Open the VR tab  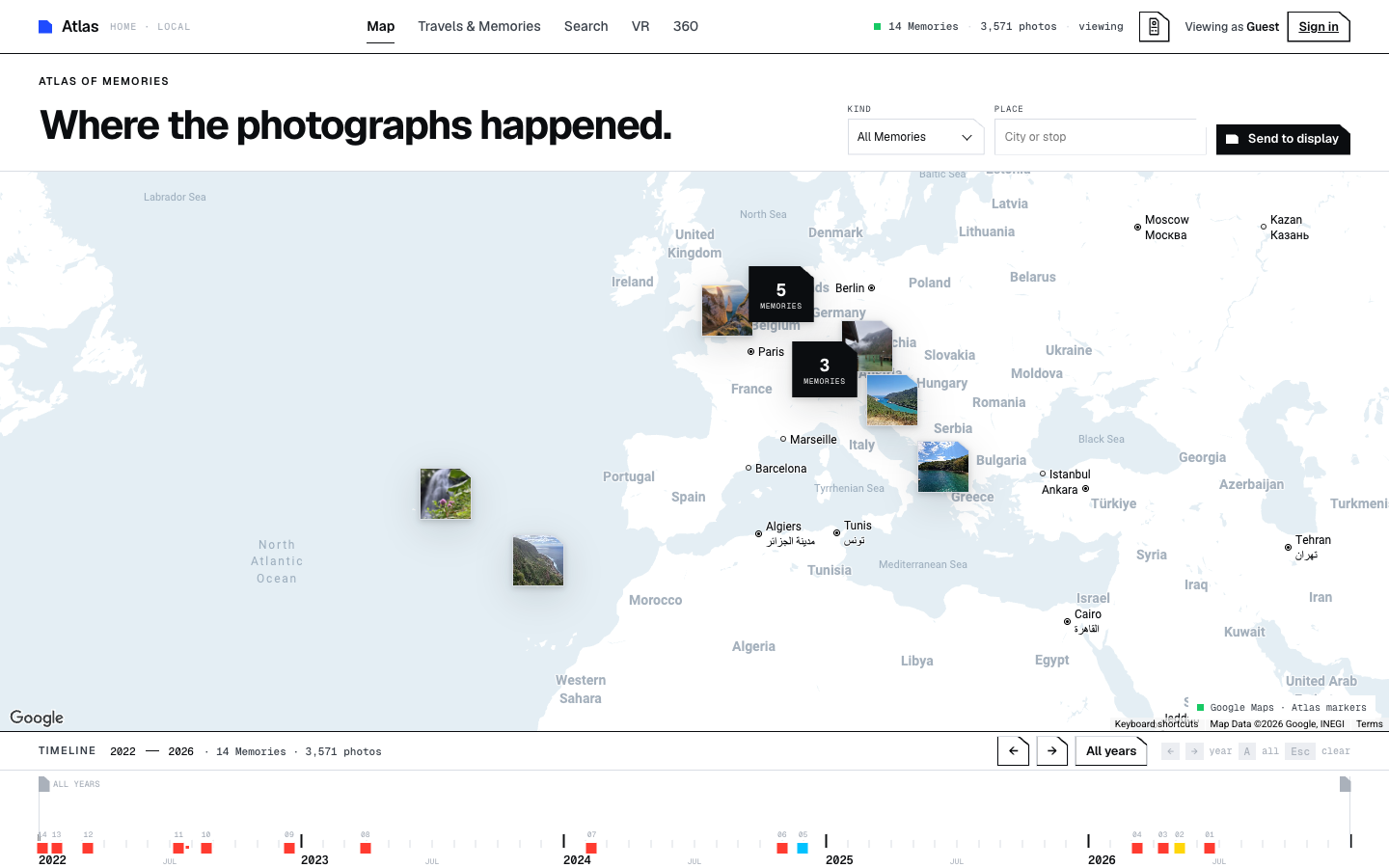coord(640,27)
